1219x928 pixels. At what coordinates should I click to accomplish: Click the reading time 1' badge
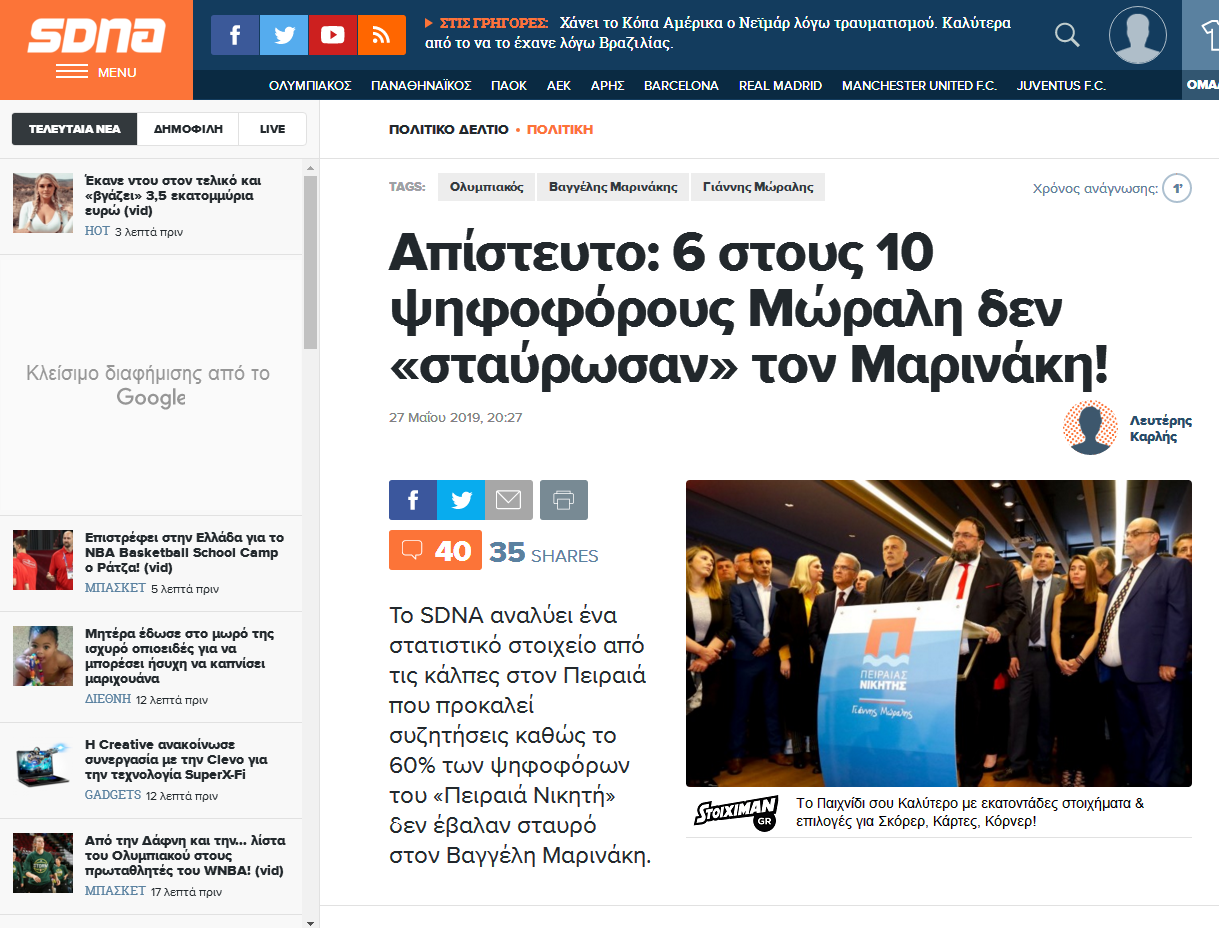(1177, 188)
